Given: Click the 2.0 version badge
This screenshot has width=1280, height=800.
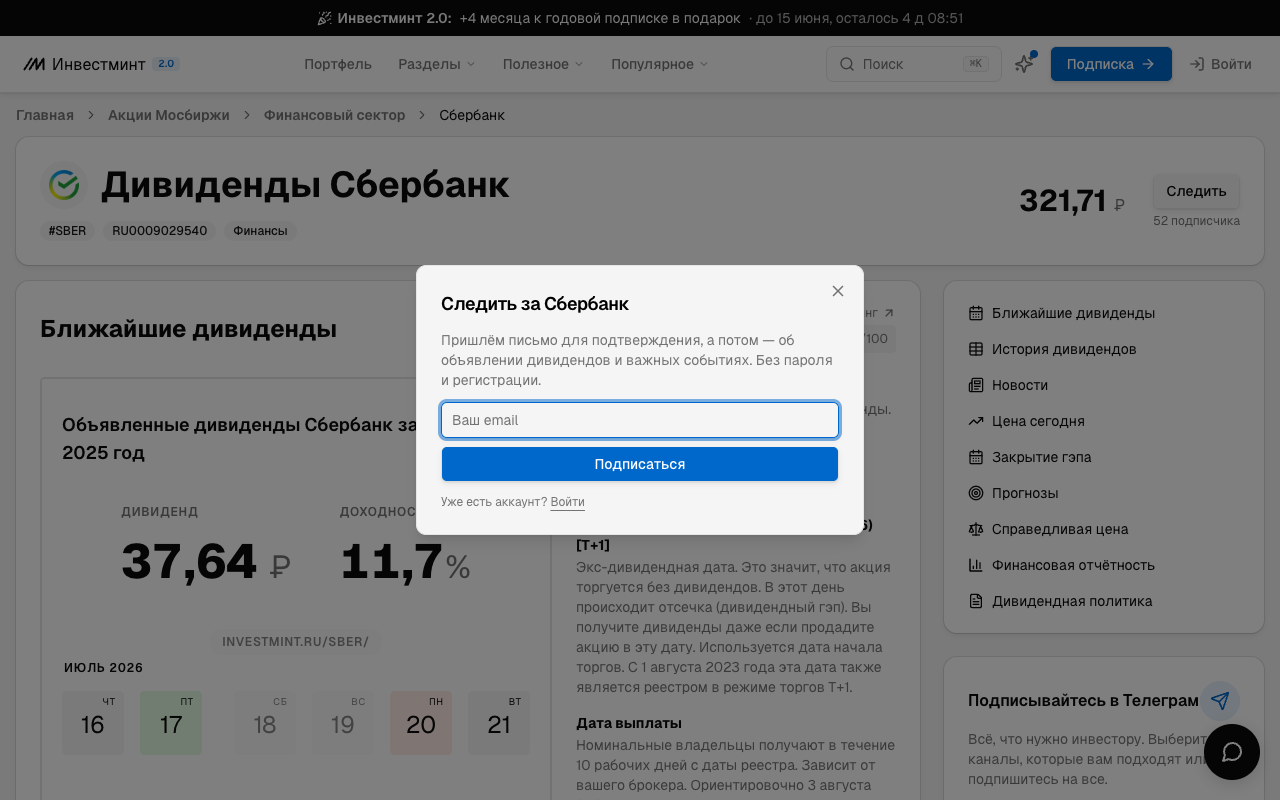Looking at the screenshot, I should pos(166,64).
